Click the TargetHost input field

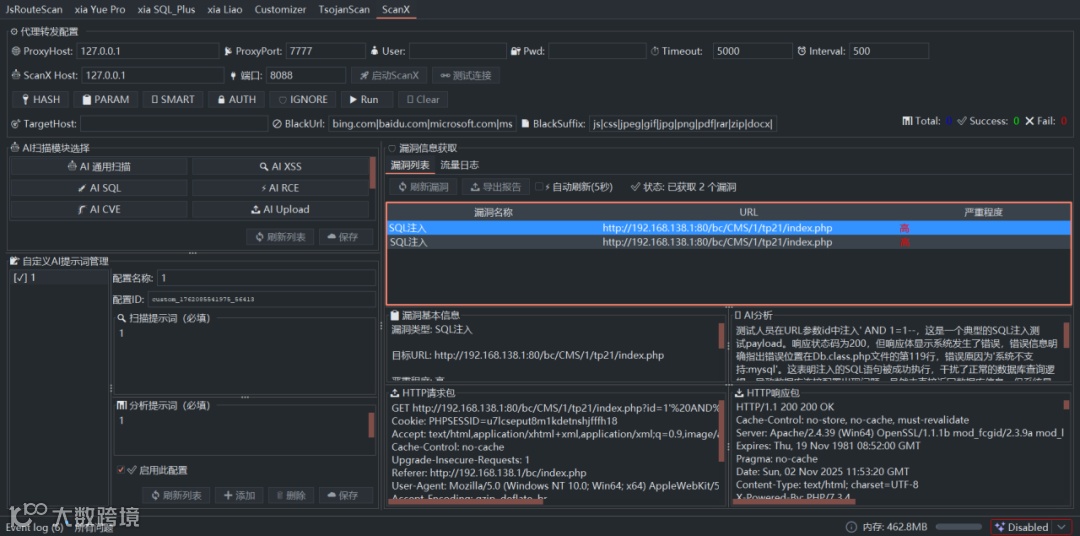tap(174, 123)
